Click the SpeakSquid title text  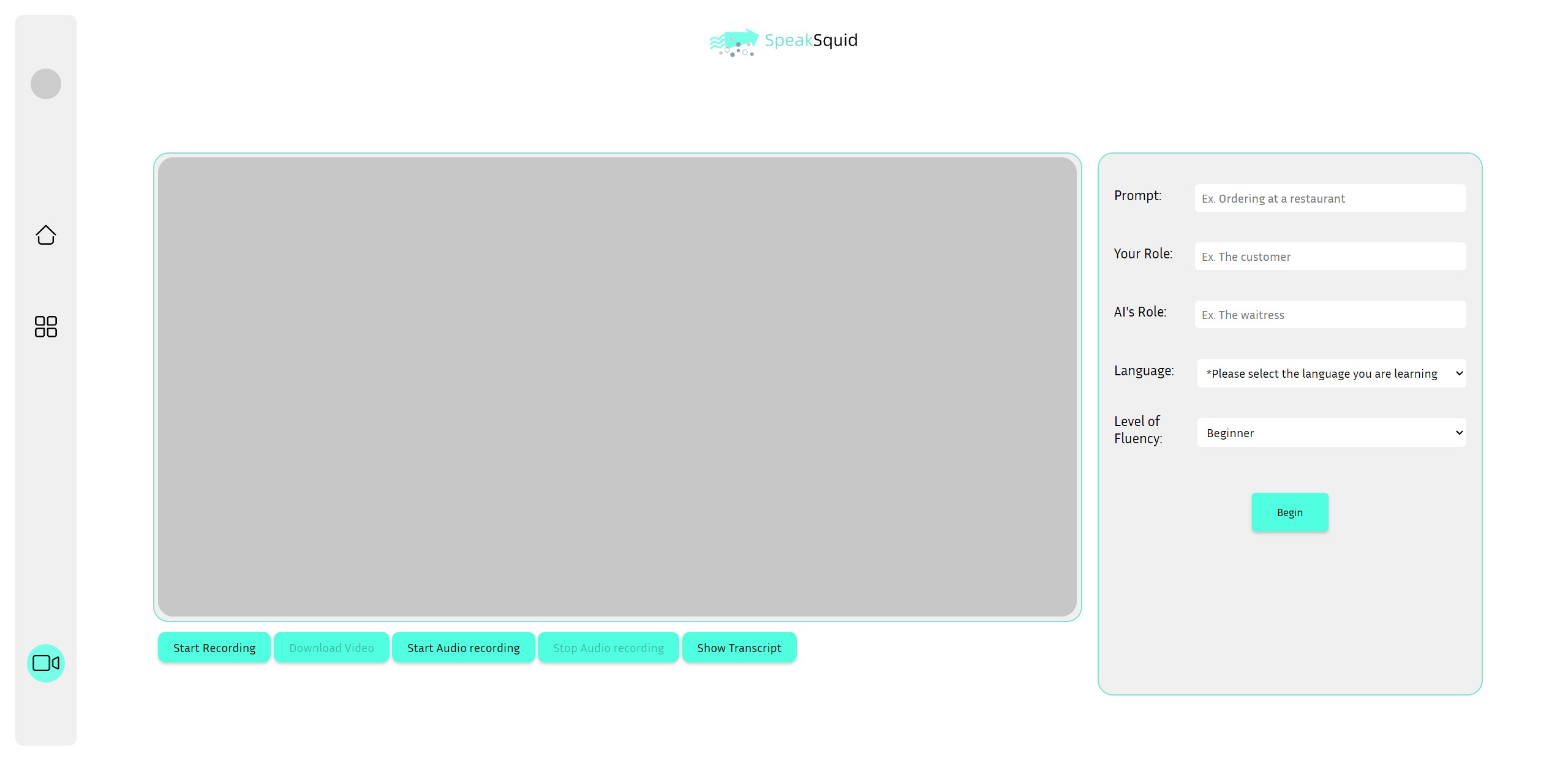click(x=811, y=40)
